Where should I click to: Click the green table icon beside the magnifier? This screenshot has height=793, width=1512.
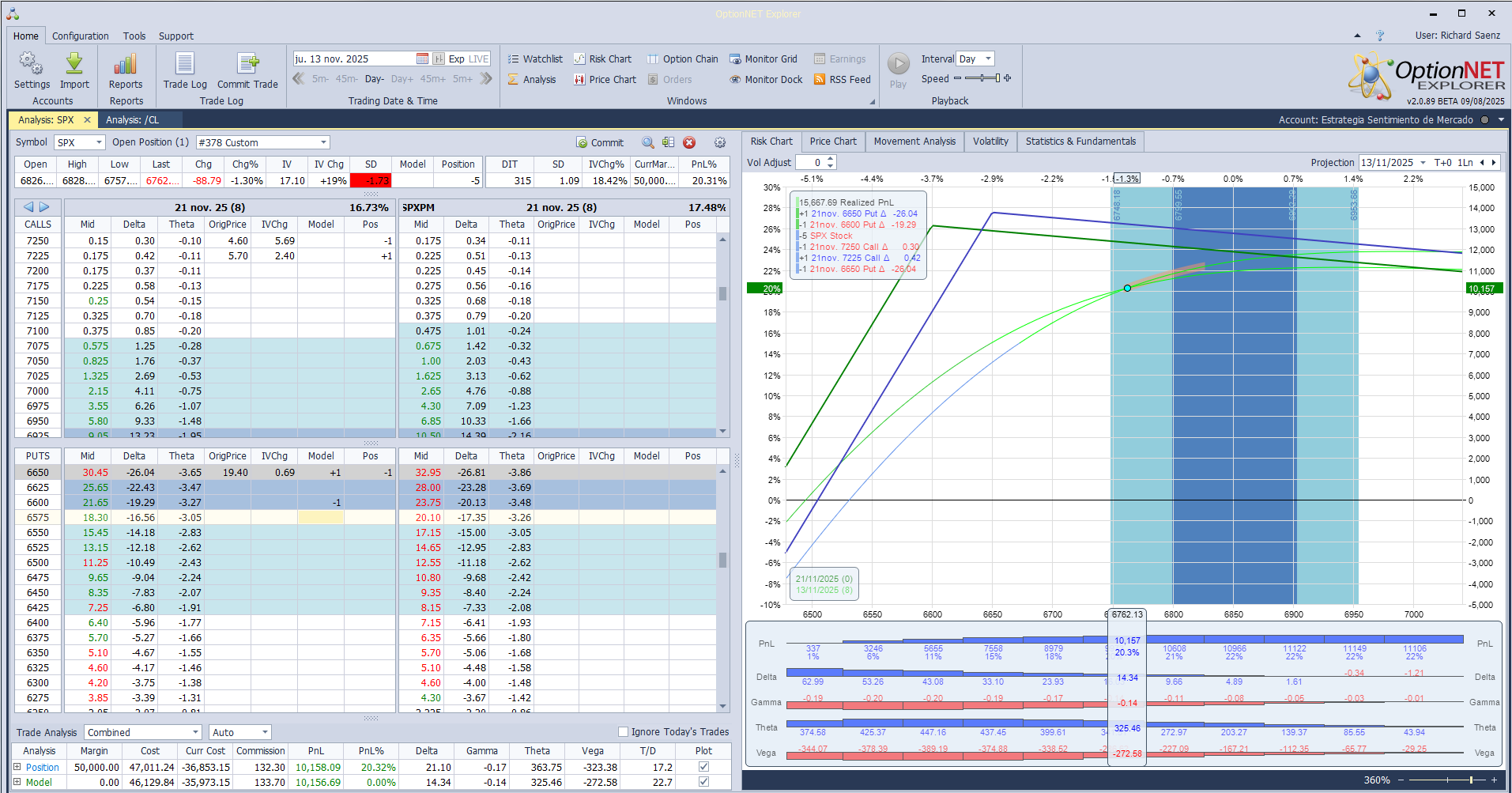(669, 142)
